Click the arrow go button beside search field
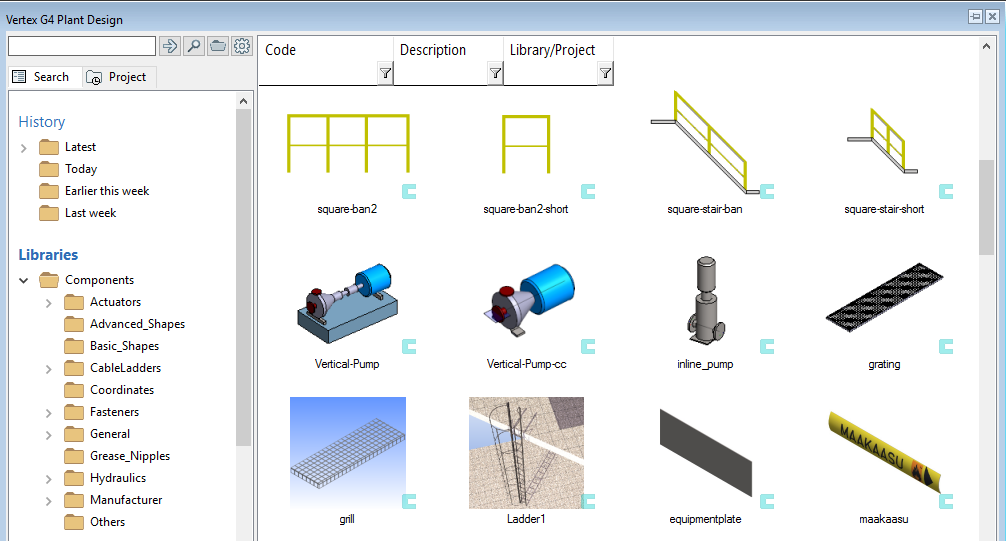Viewport: 1006px width, 541px height. (169, 46)
